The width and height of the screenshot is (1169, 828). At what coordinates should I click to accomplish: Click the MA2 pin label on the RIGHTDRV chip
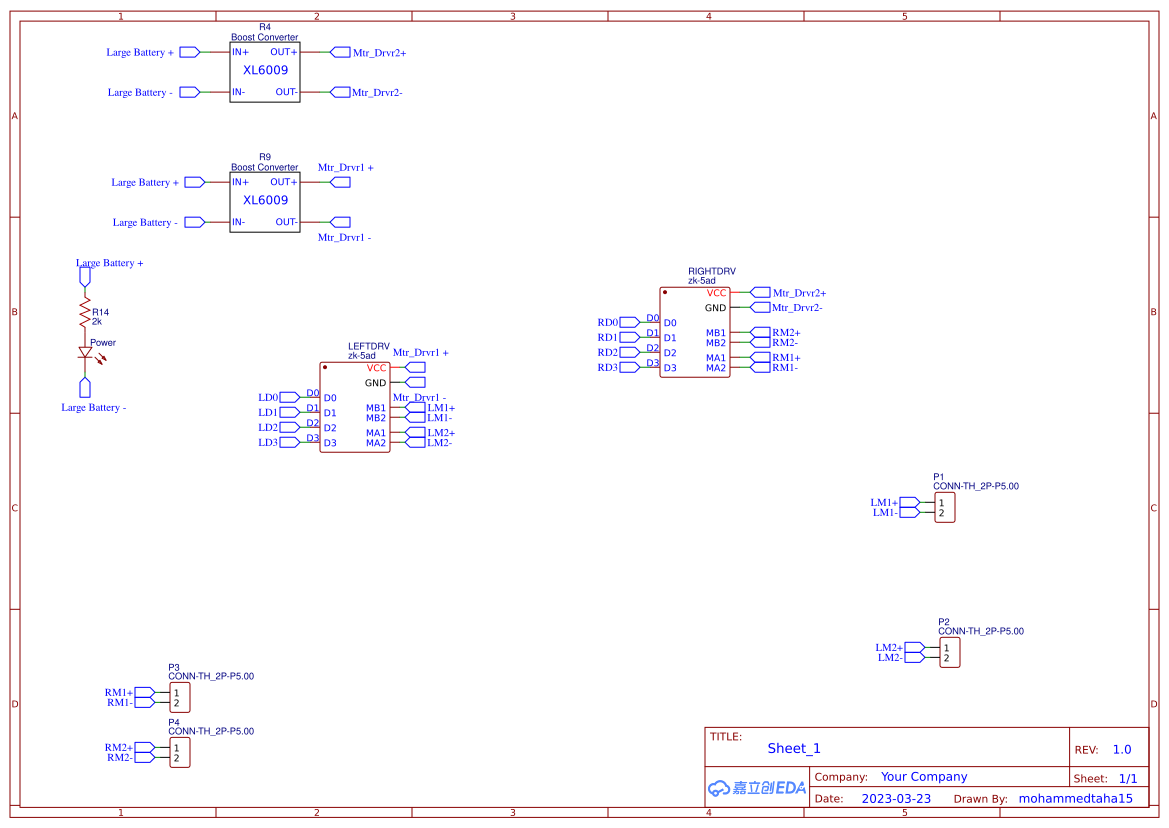(716, 368)
